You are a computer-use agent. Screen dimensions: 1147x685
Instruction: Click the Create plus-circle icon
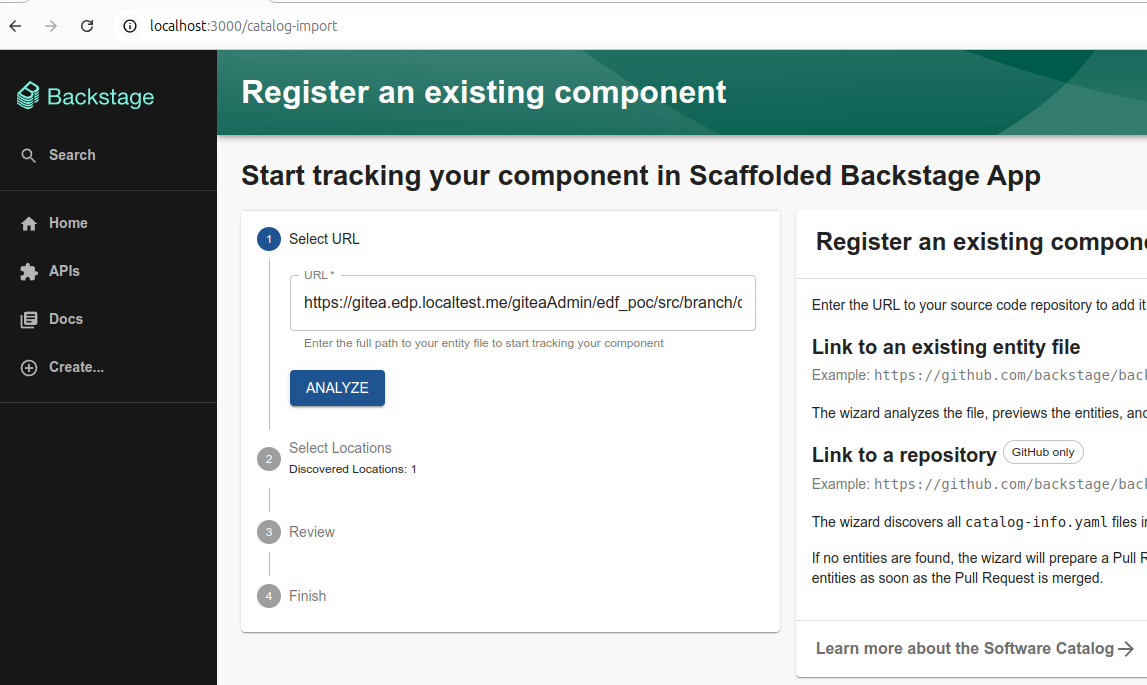[x=29, y=367]
